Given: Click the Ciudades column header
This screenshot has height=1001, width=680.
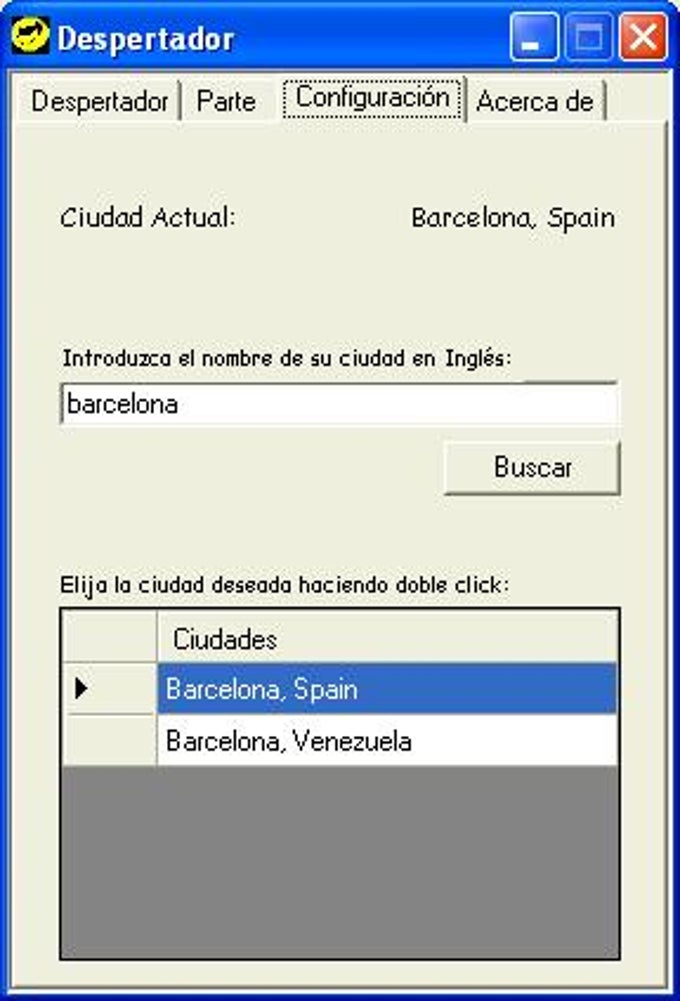Looking at the screenshot, I should (387, 637).
